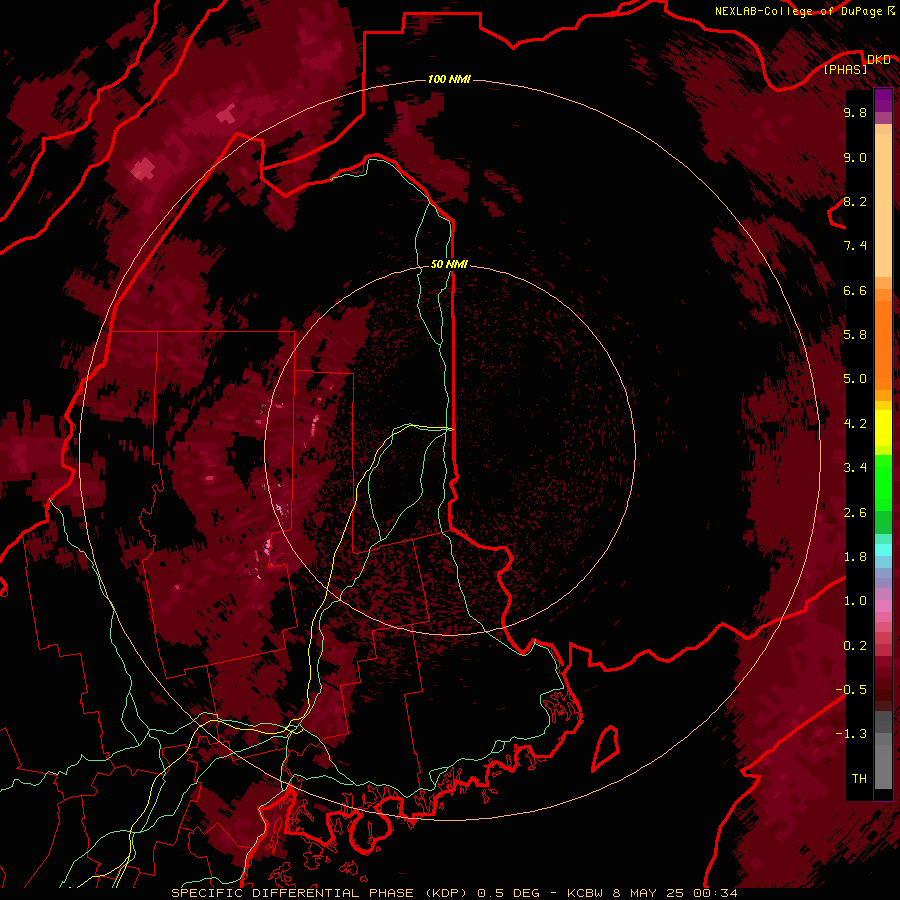Select the 9.8 value on color scale
Screen dimensions: 900x900
pyautogui.click(x=855, y=113)
